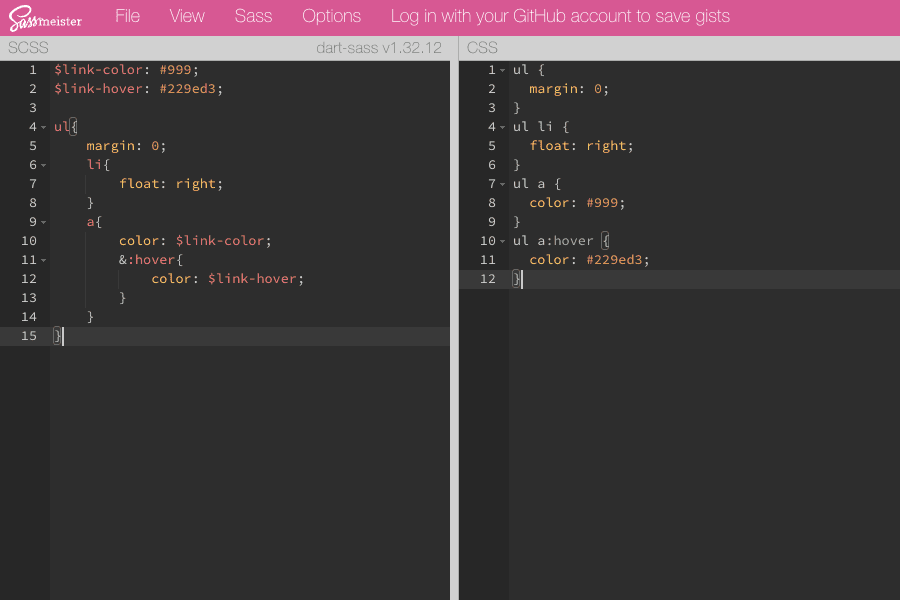The width and height of the screenshot is (900, 600).
Task: Log in with your GitHub account
Action: tap(562, 15)
